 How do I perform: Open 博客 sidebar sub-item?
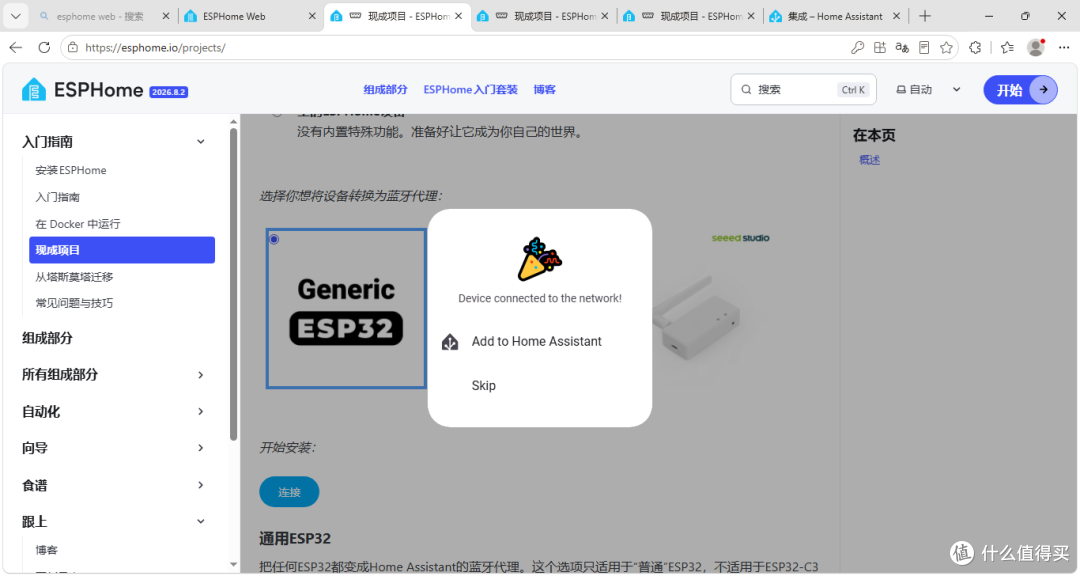point(47,550)
